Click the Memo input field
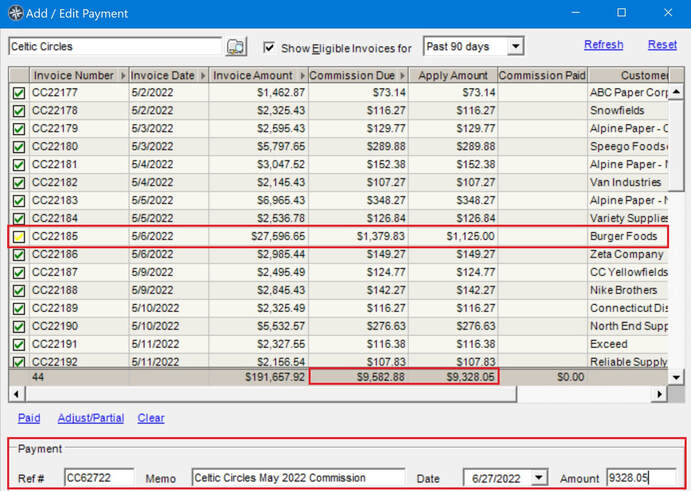This screenshot has width=691, height=491. [298, 478]
